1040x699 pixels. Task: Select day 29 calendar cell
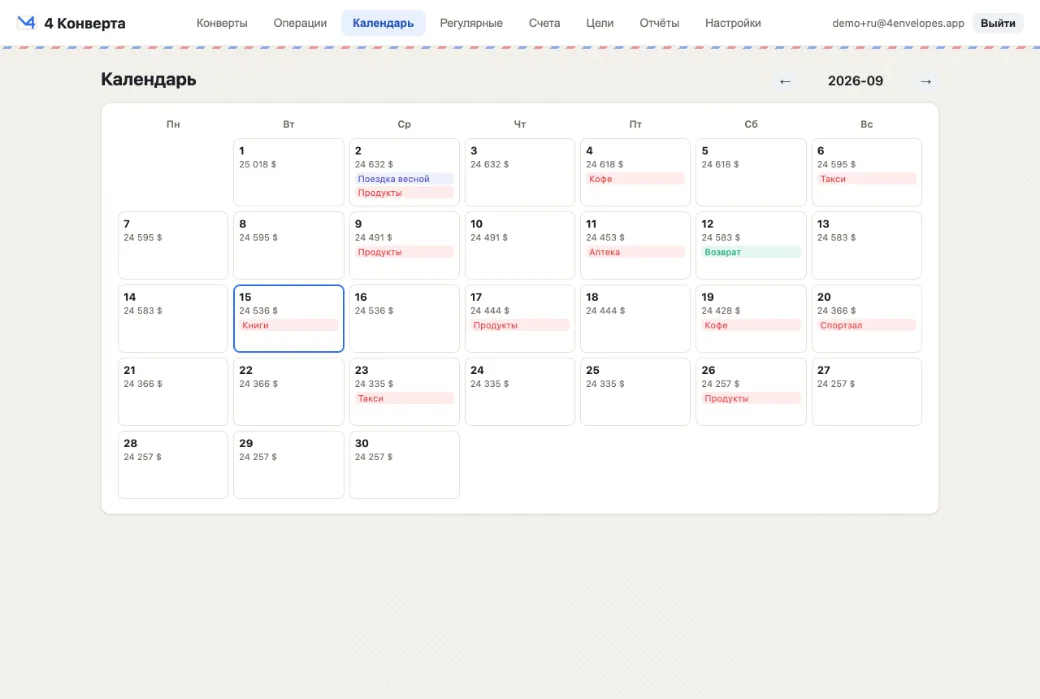289,465
